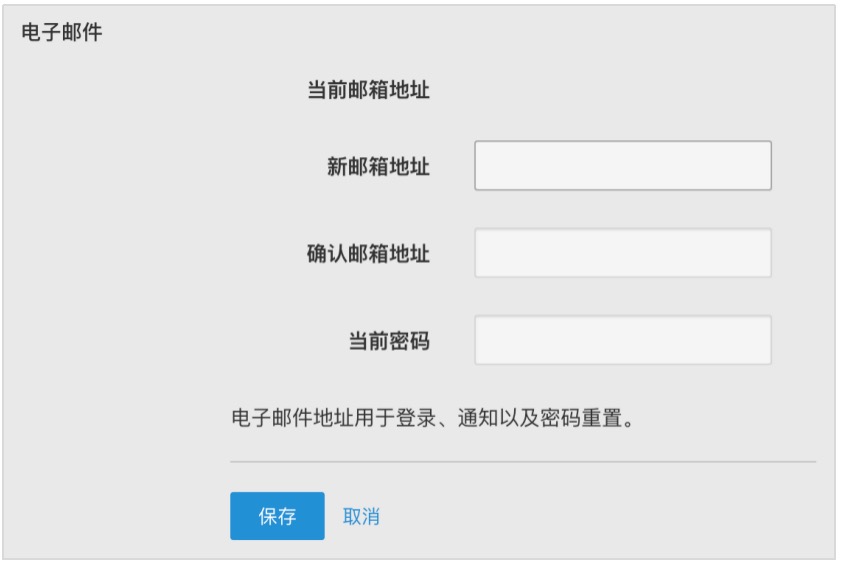Select the highlighted text box beside 新邮箱地址
Viewport: 844px width, 564px height.
click(623, 165)
